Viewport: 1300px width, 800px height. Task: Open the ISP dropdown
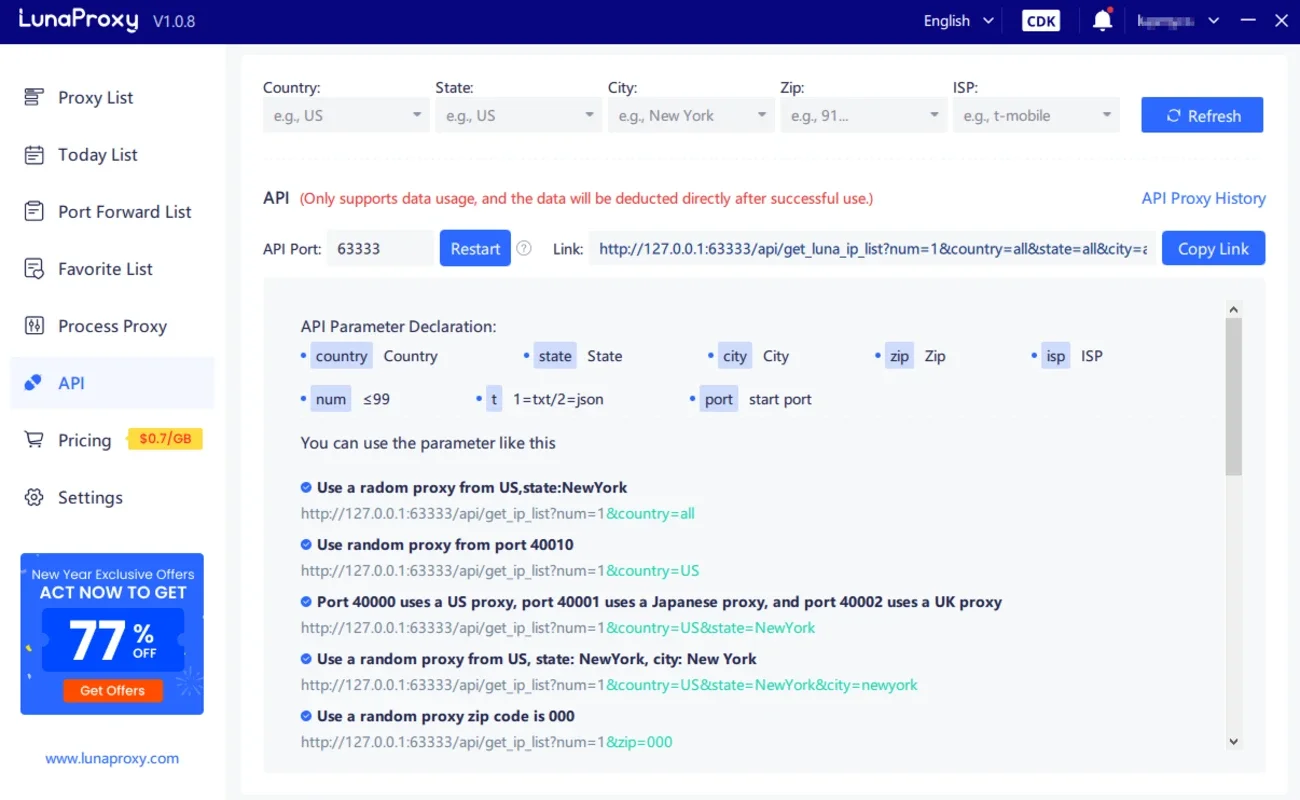click(1035, 115)
